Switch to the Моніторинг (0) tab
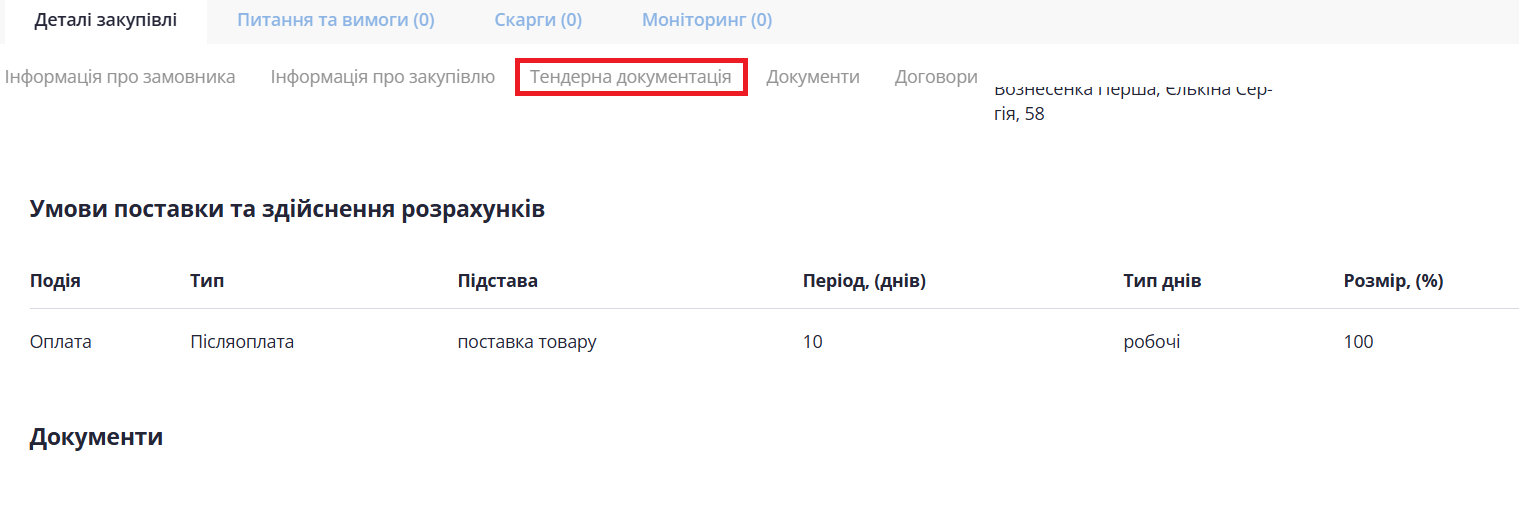The width and height of the screenshot is (1539, 524). click(x=706, y=20)
